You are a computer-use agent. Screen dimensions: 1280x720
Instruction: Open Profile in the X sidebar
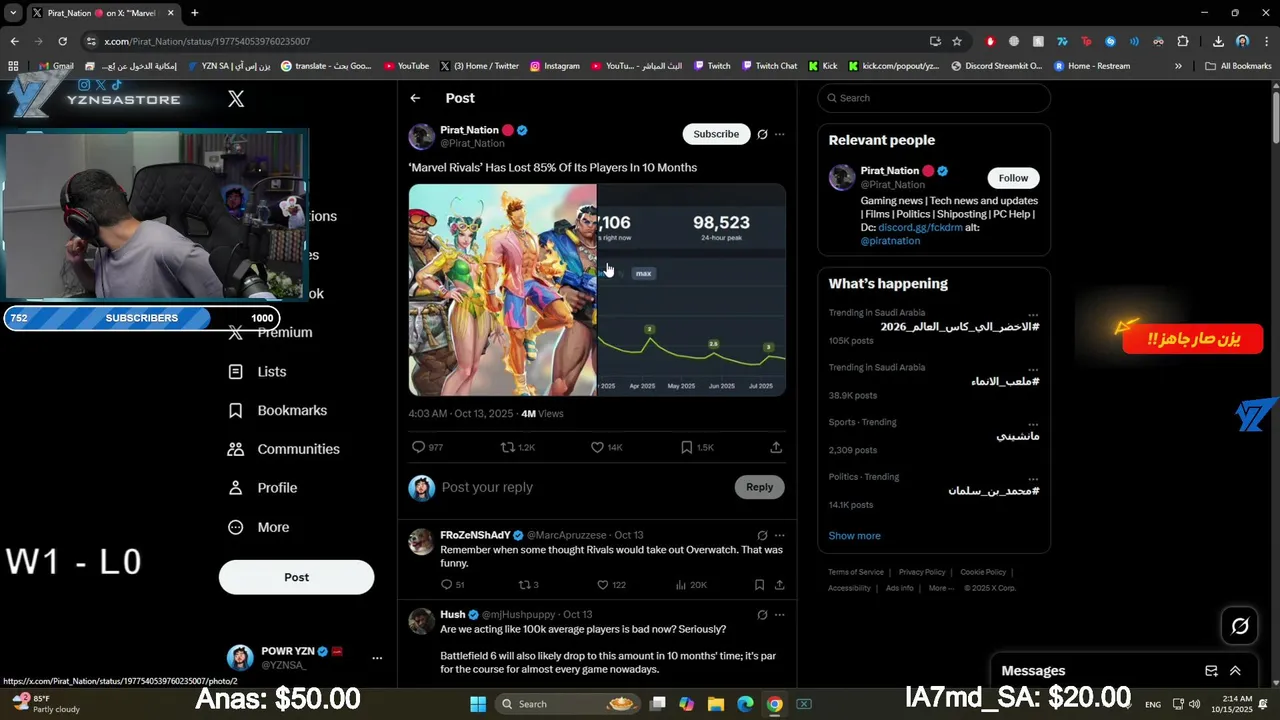pyautogui.click(x=262, y=488)
